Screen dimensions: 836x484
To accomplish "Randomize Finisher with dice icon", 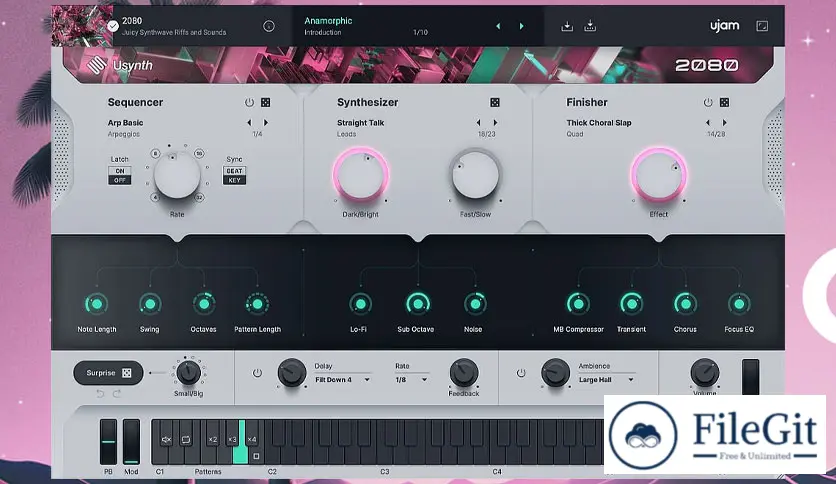I will click(725, 102).
